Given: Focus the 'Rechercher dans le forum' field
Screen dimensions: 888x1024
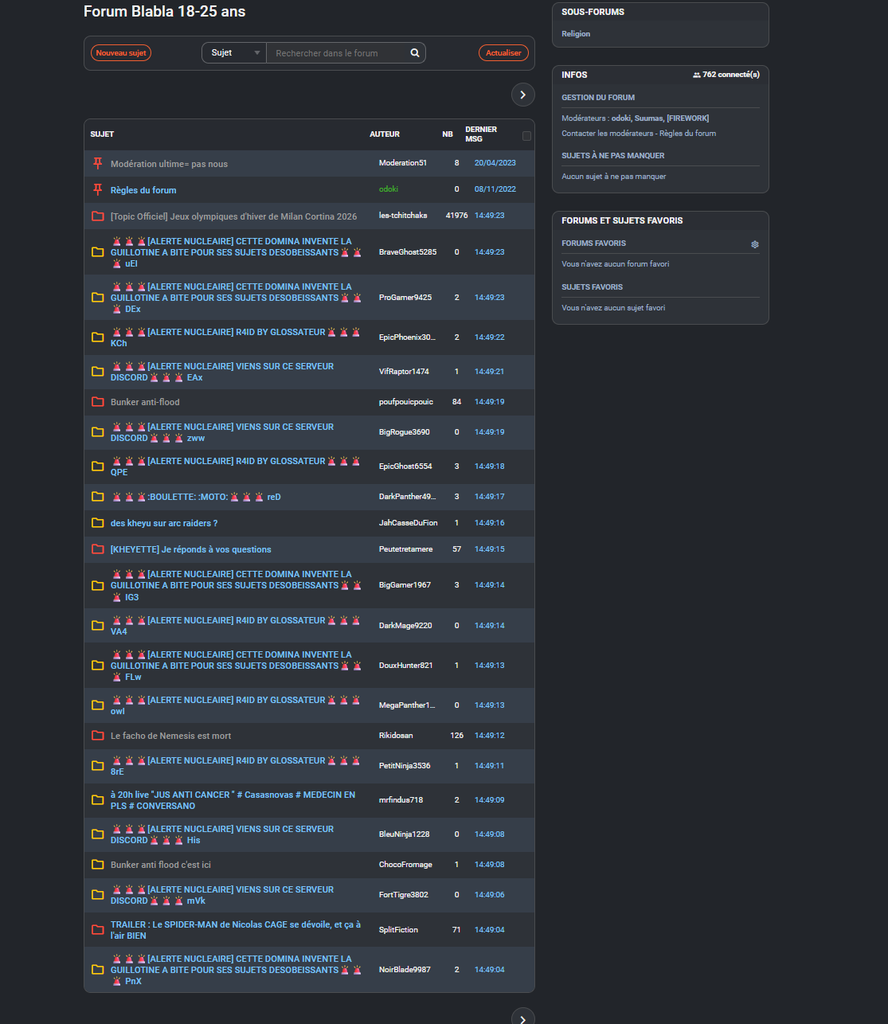Looking at the screenshot, I should pos(338,53).
